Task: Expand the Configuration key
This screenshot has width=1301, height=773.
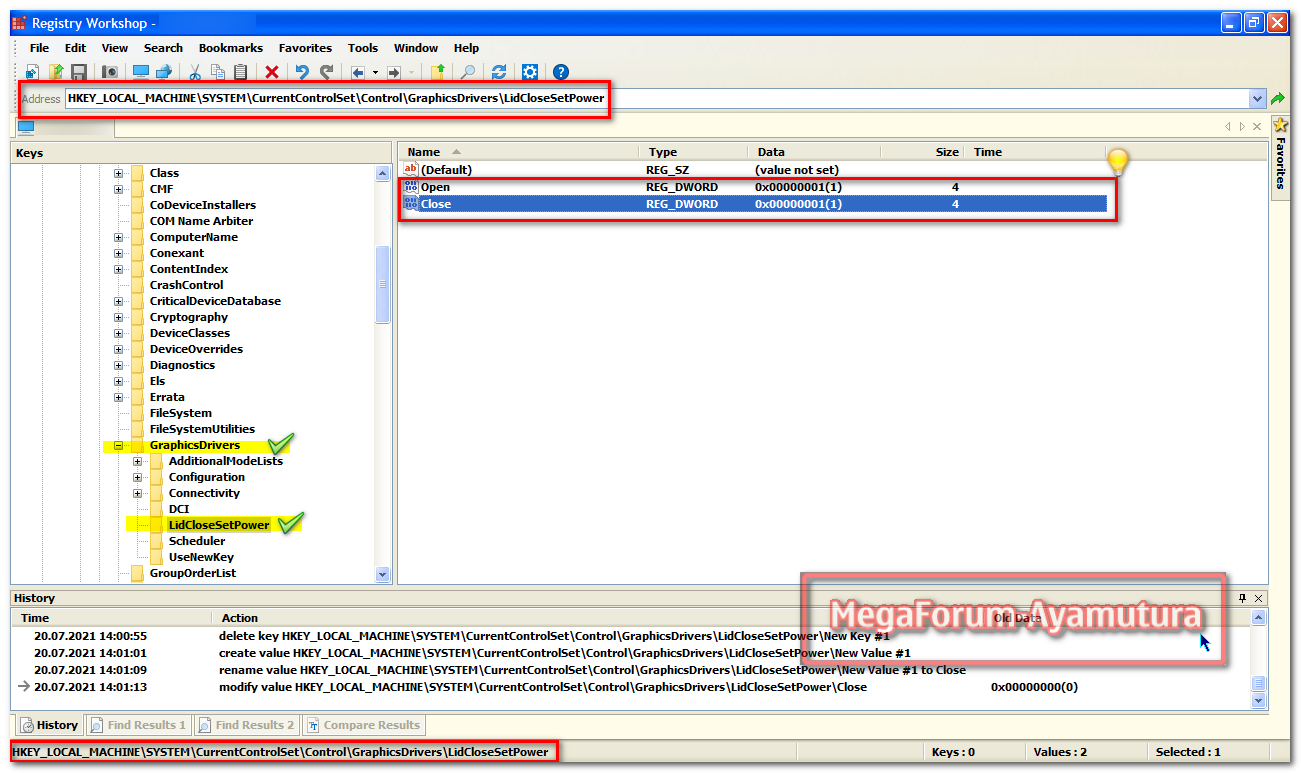Action: 137,477
